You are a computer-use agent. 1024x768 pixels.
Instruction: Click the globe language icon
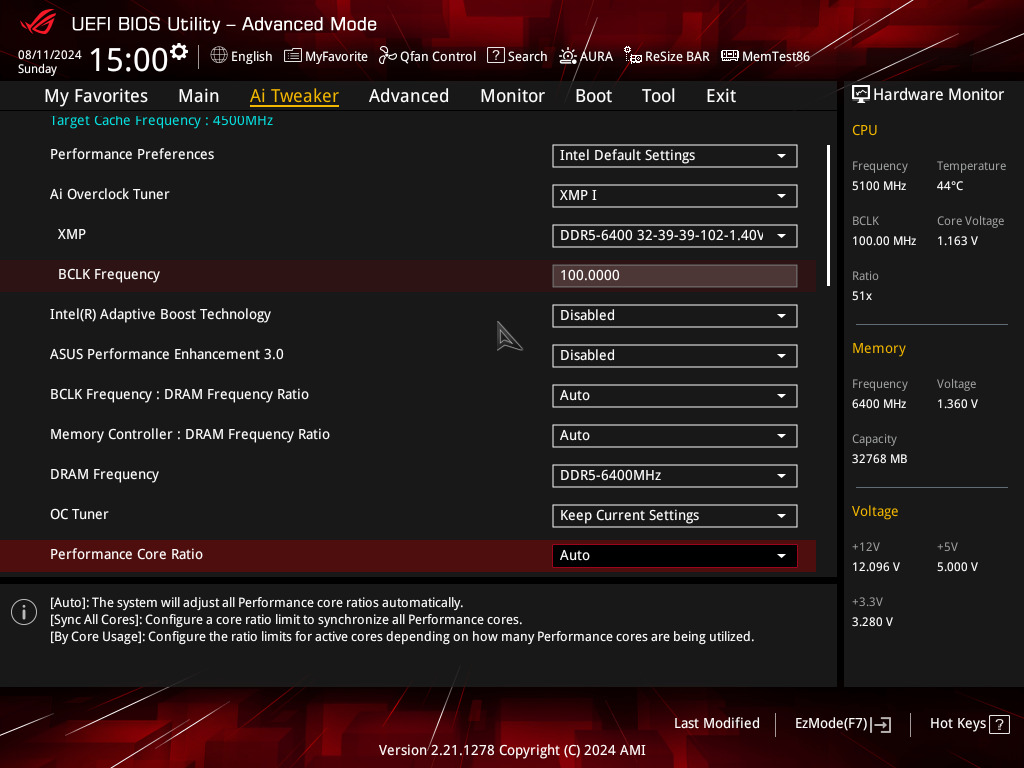219,56
